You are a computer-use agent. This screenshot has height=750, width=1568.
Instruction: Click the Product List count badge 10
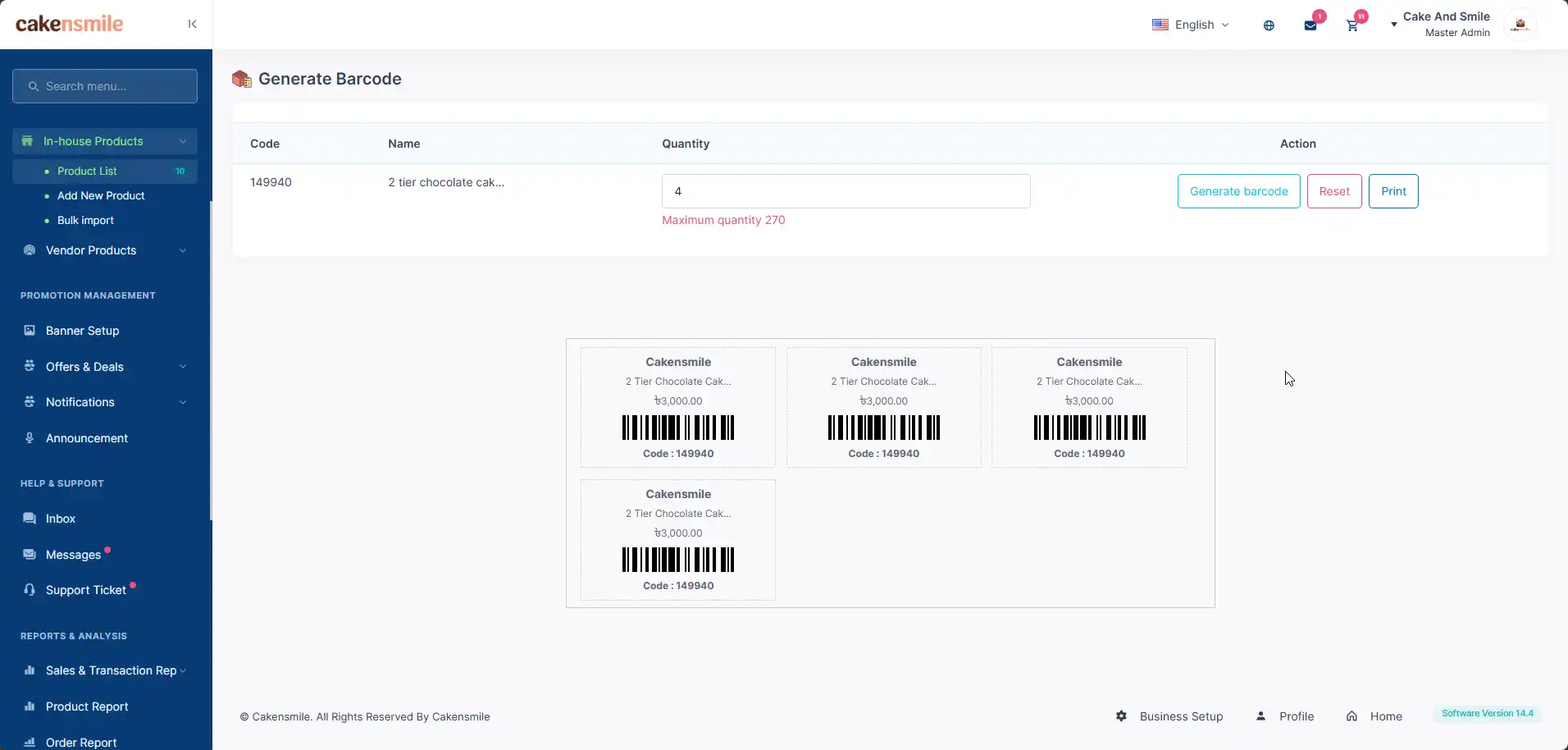click(180, 171)
